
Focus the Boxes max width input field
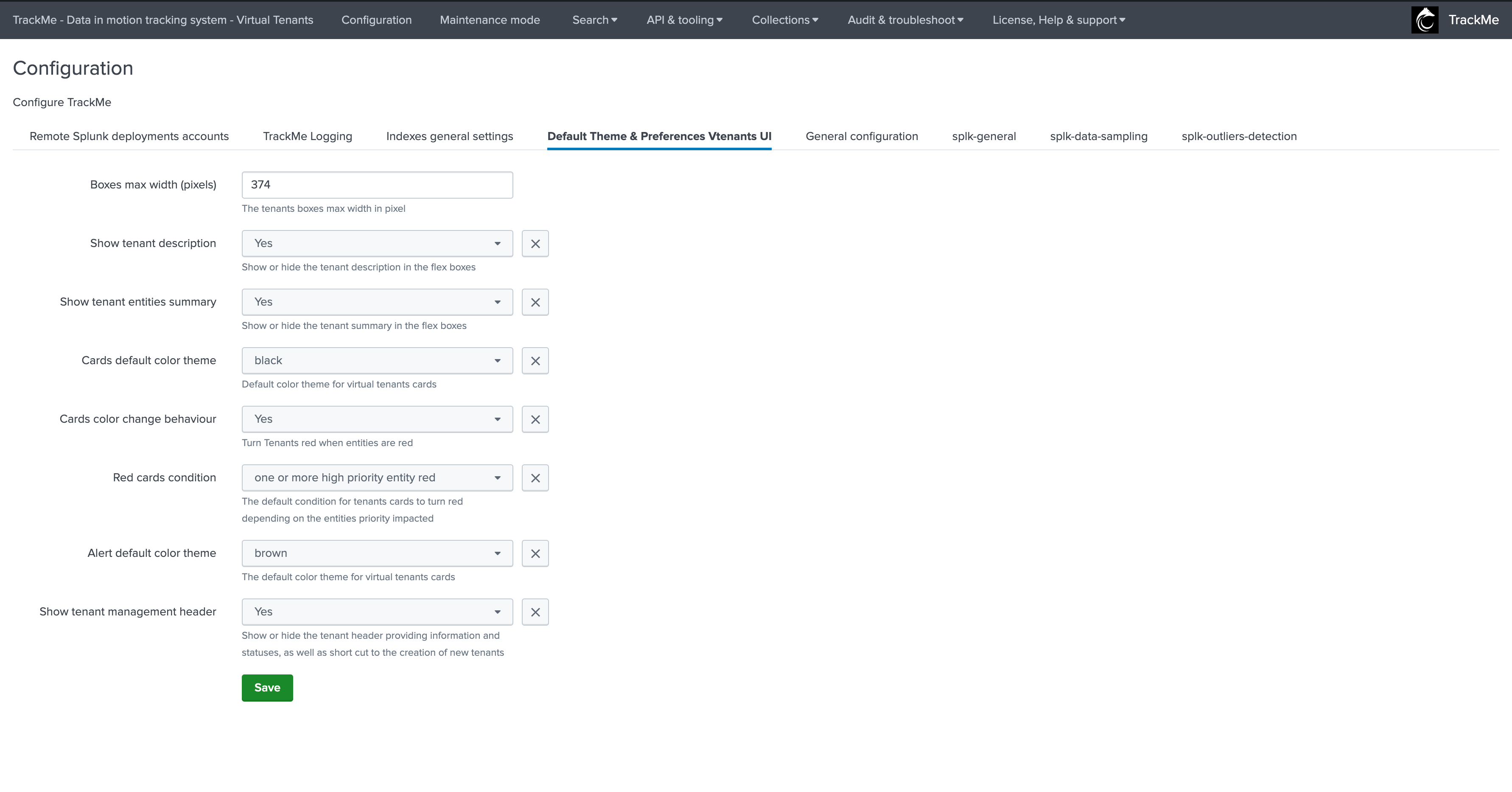point(377,185)
